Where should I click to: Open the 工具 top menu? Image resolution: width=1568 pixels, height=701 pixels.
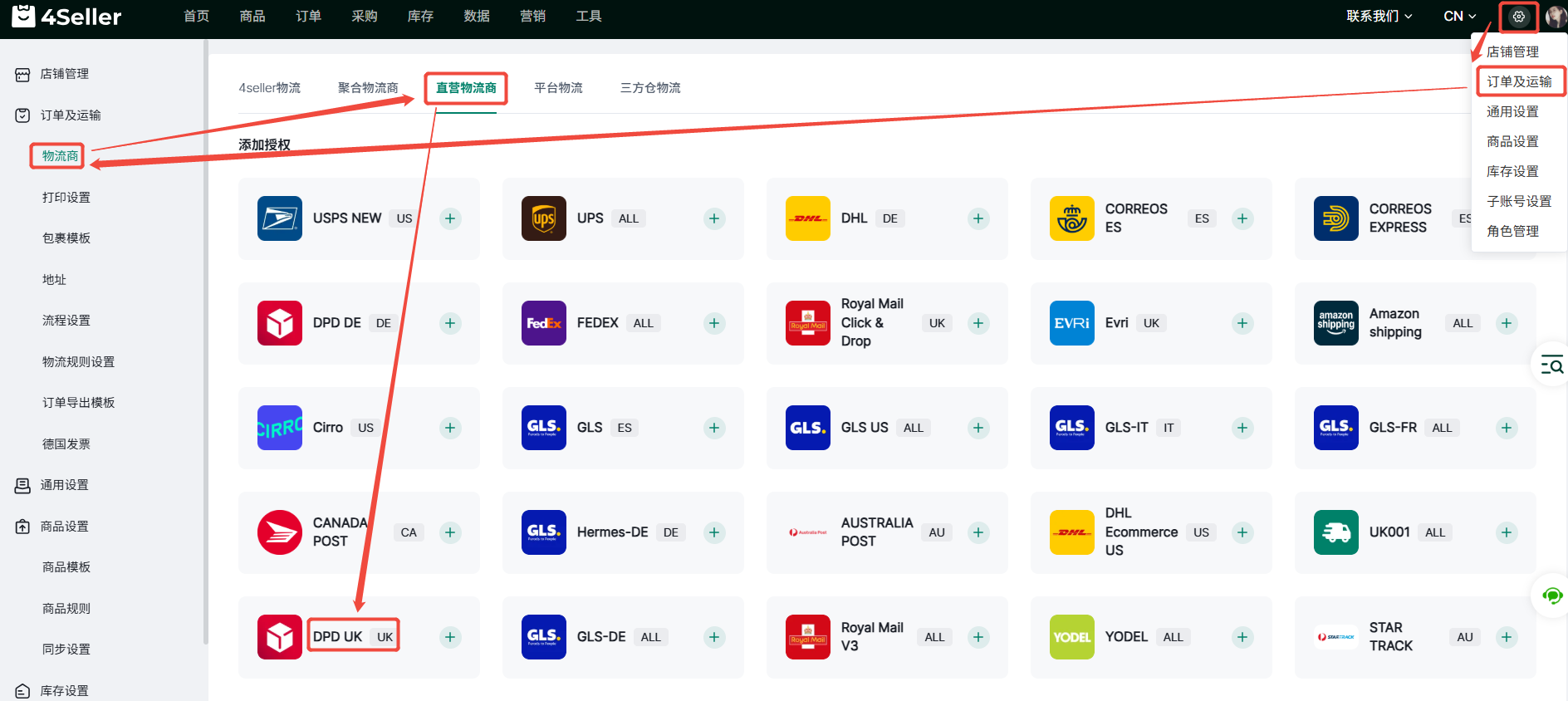(589, 16)
